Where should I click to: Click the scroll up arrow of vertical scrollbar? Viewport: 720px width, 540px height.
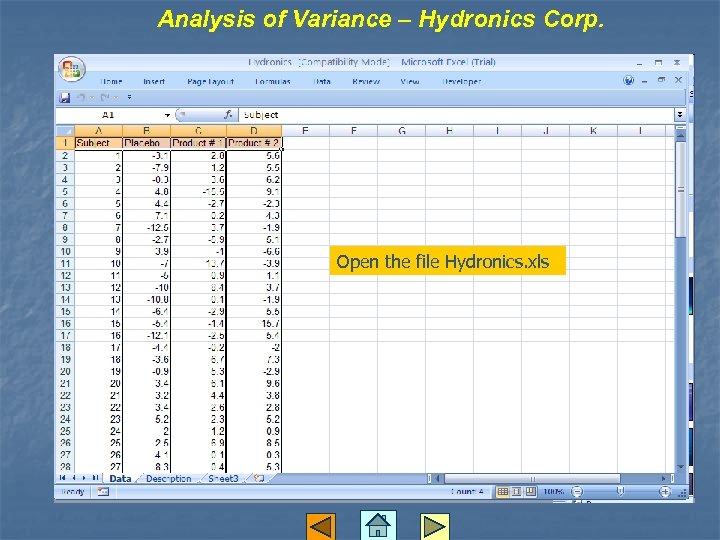[x=681, y=135]
